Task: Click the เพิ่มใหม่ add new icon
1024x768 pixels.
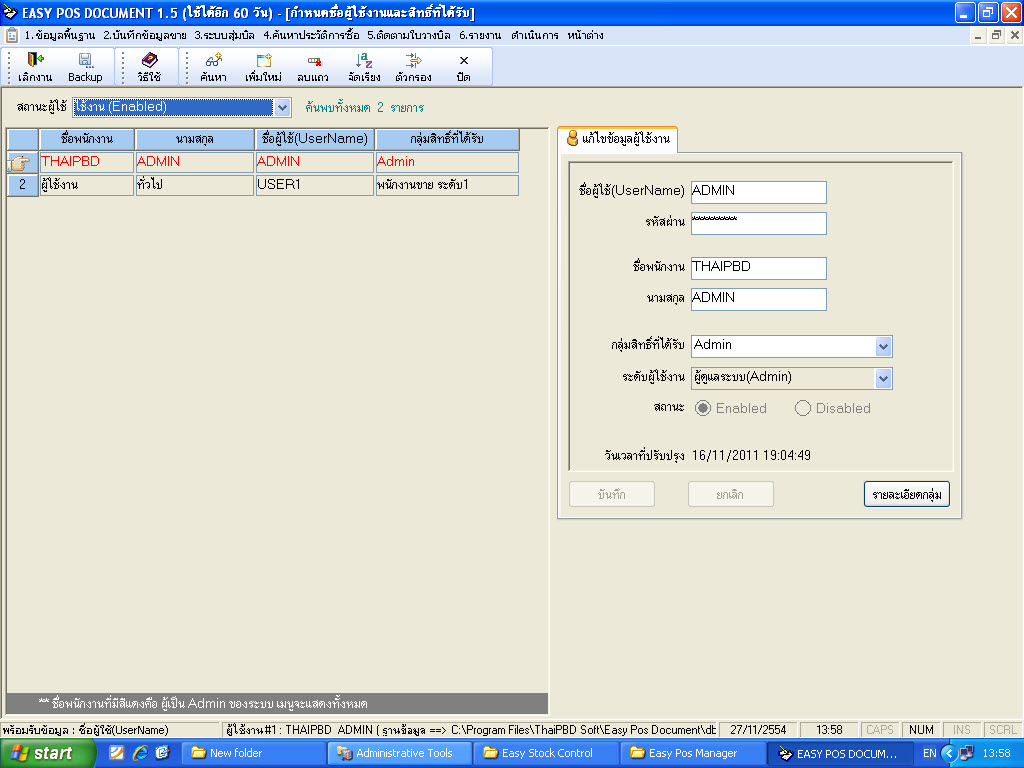Action: [x=263, y=67]
